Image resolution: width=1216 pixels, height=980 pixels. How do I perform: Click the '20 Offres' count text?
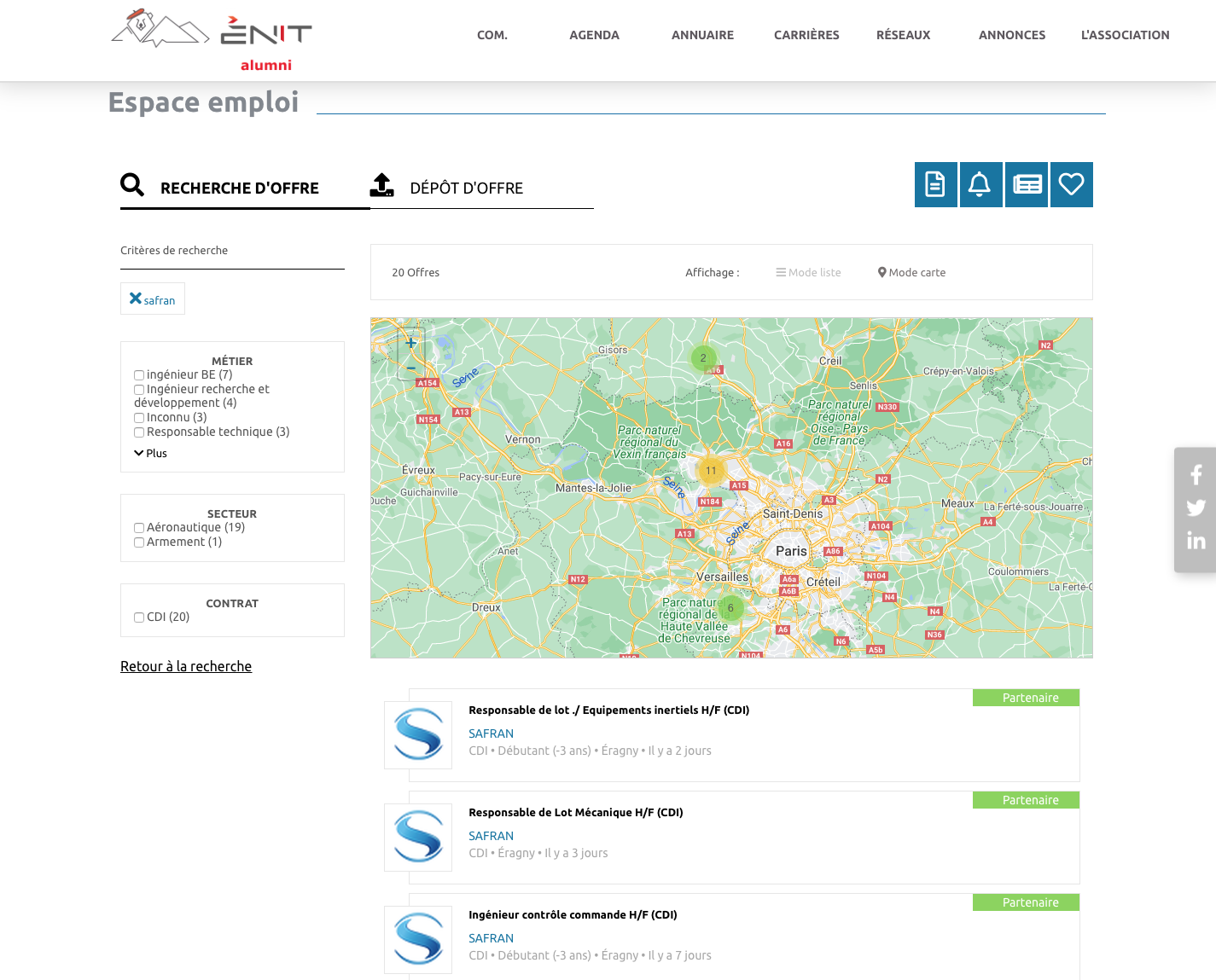click(x=416, y=273)
